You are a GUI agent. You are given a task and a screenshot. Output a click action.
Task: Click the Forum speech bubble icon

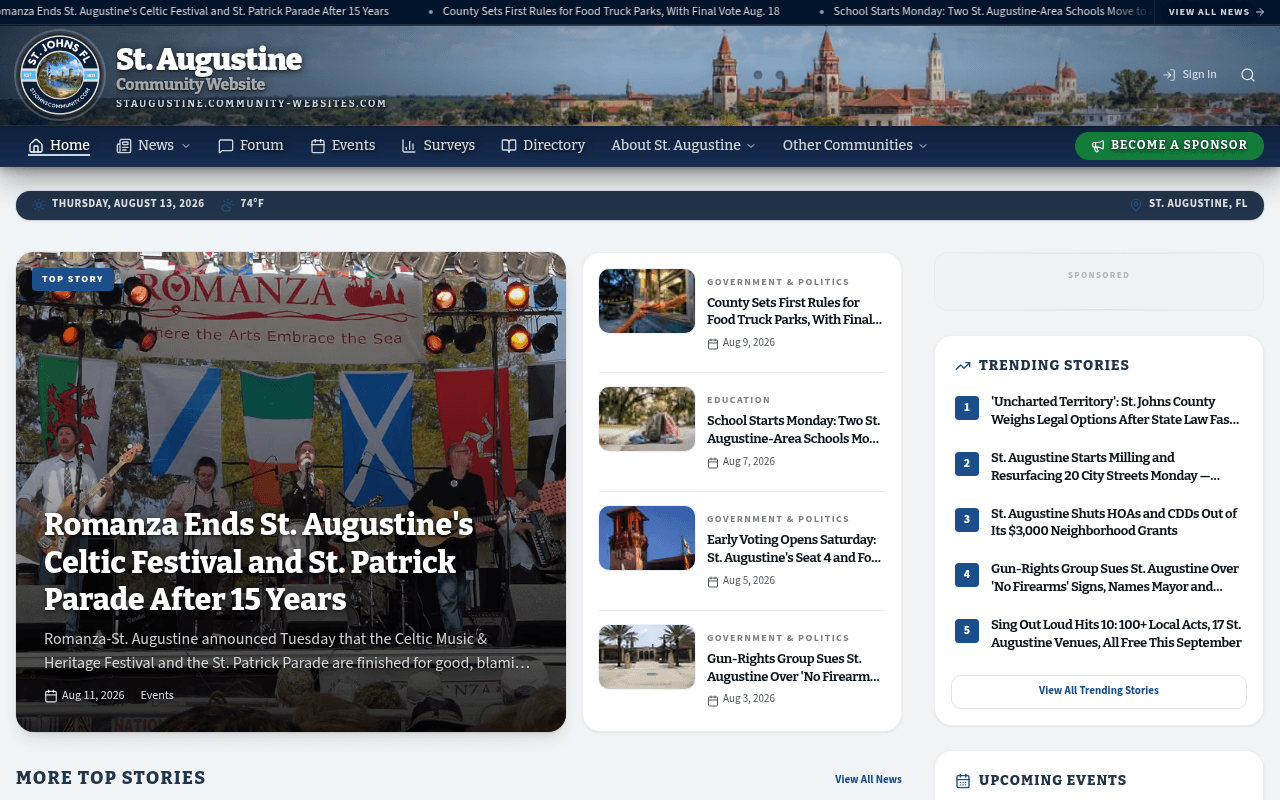click(226, 146)
